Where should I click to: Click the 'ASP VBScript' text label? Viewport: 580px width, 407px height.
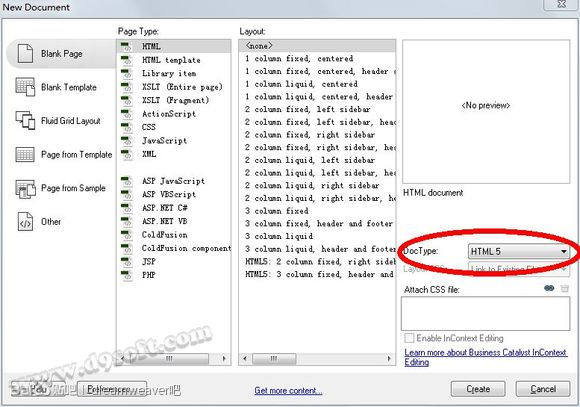coord(169,194)
